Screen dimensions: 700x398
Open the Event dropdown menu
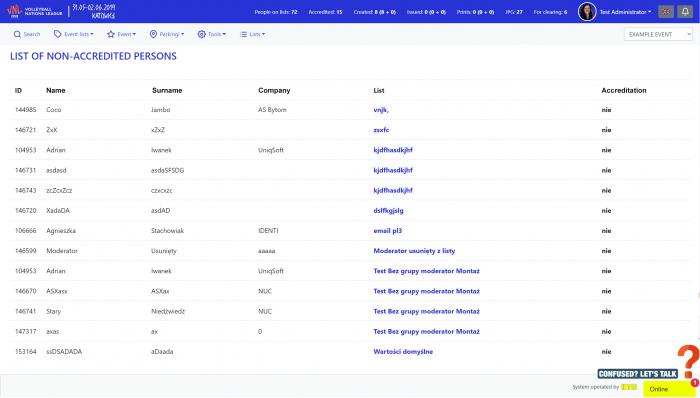(x=121, y=34)
